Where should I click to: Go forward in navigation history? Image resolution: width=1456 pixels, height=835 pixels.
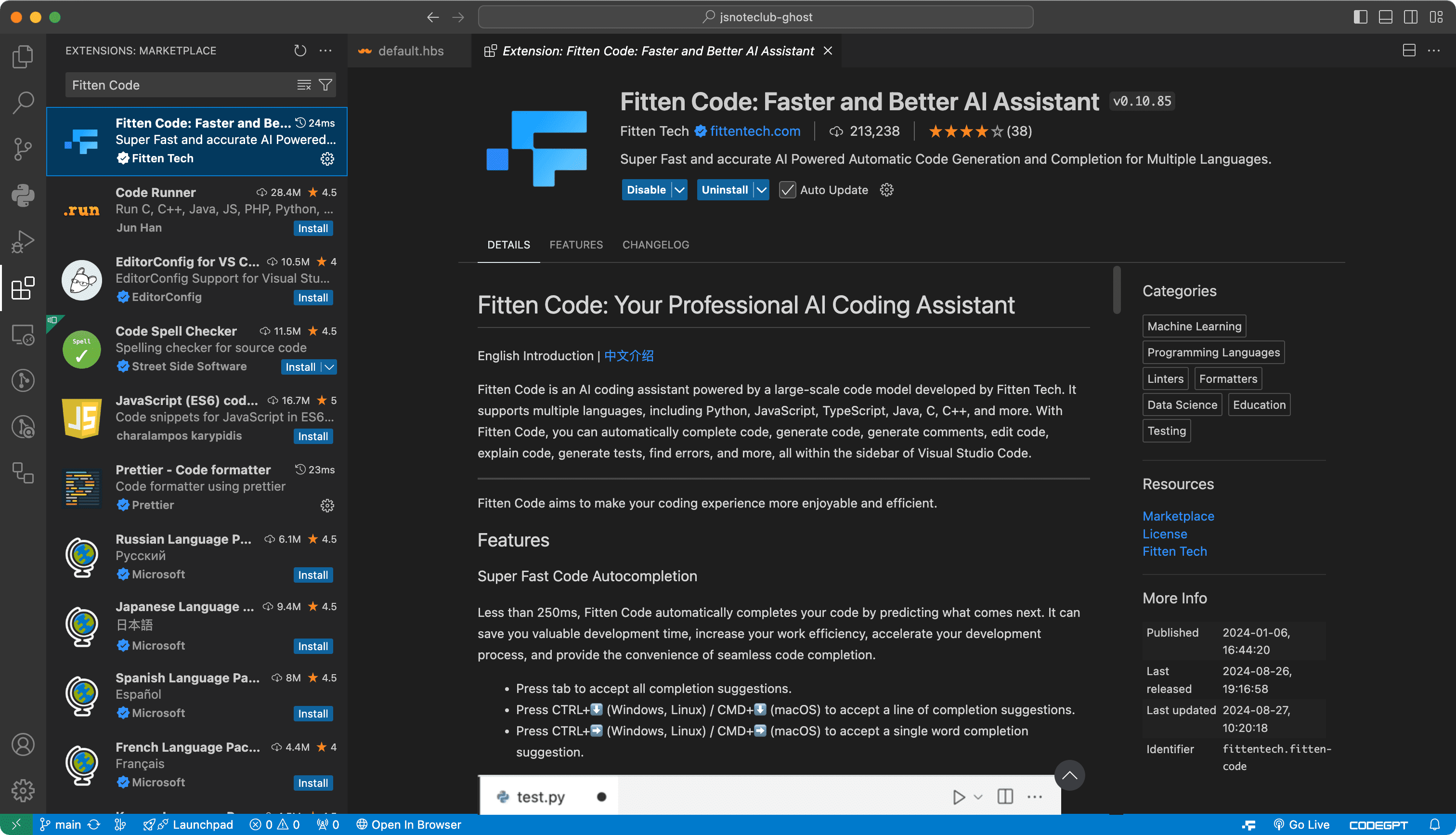(458, 17)
